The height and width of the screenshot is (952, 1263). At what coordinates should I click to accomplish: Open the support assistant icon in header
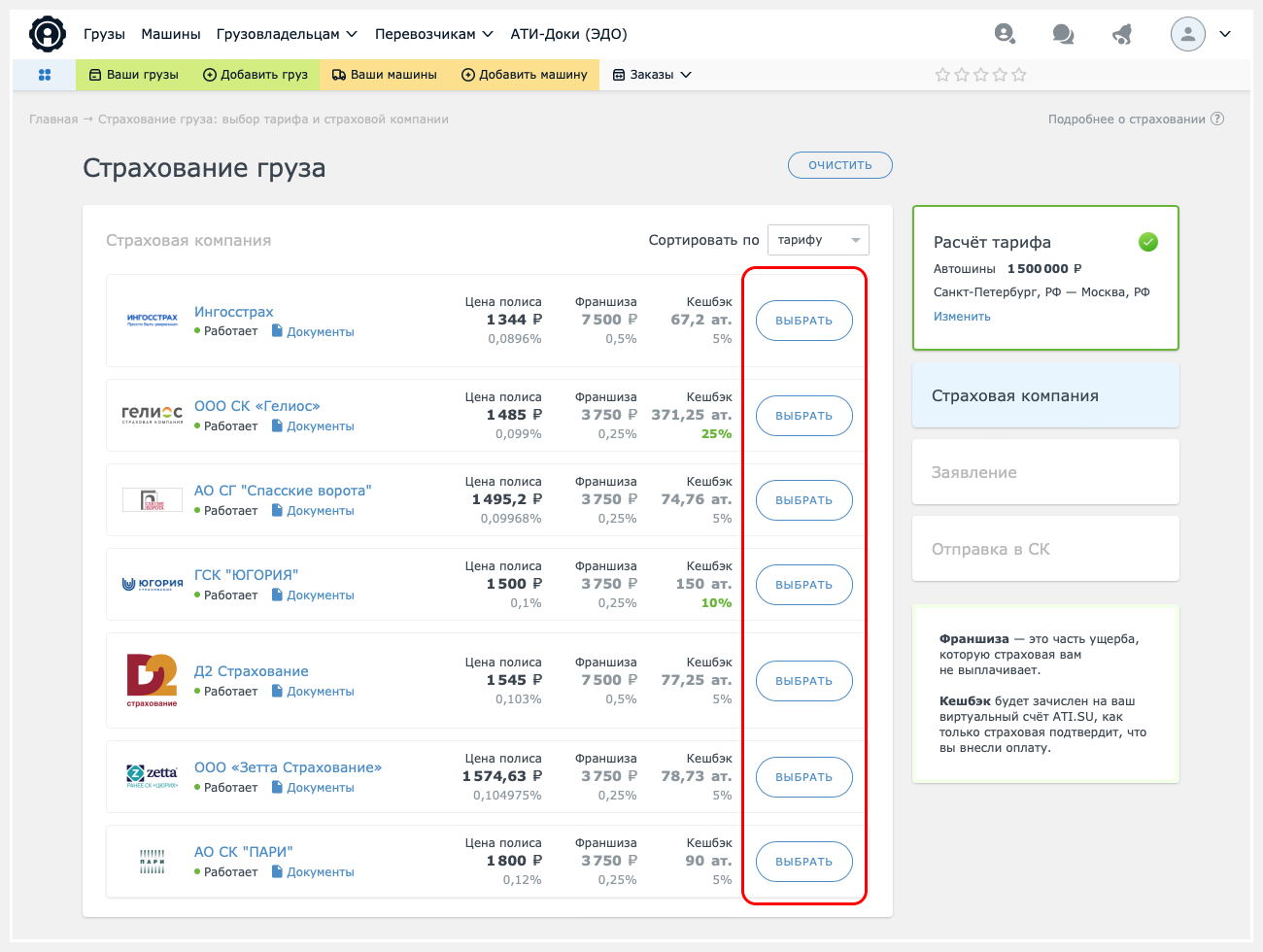pyautogui.click(x=1005, y=34)
